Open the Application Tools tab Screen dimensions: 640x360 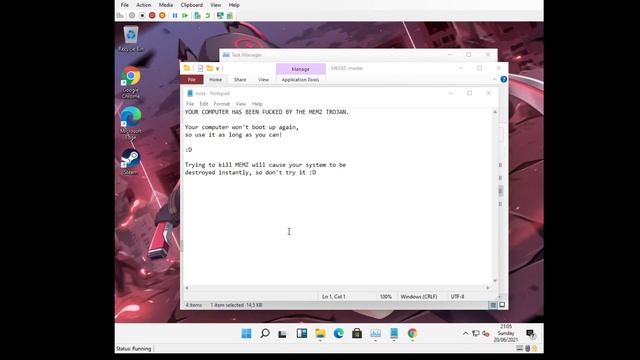(x=300, y=80)
